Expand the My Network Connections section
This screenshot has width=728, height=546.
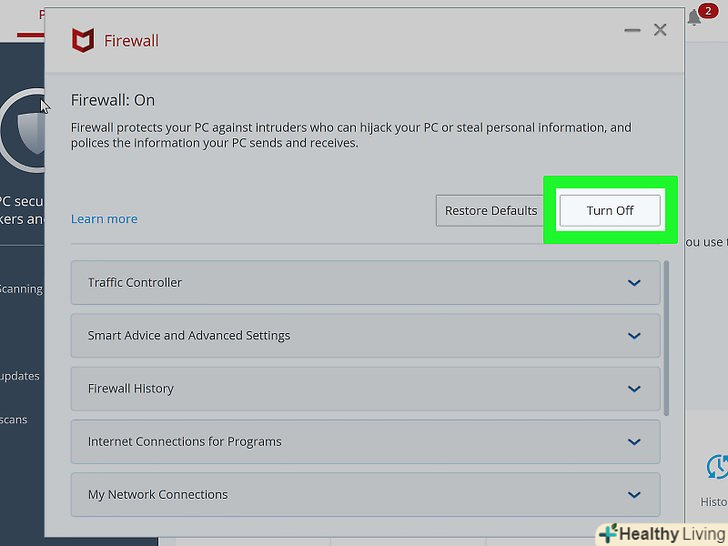pyautogui.click(x=365, y=495)
